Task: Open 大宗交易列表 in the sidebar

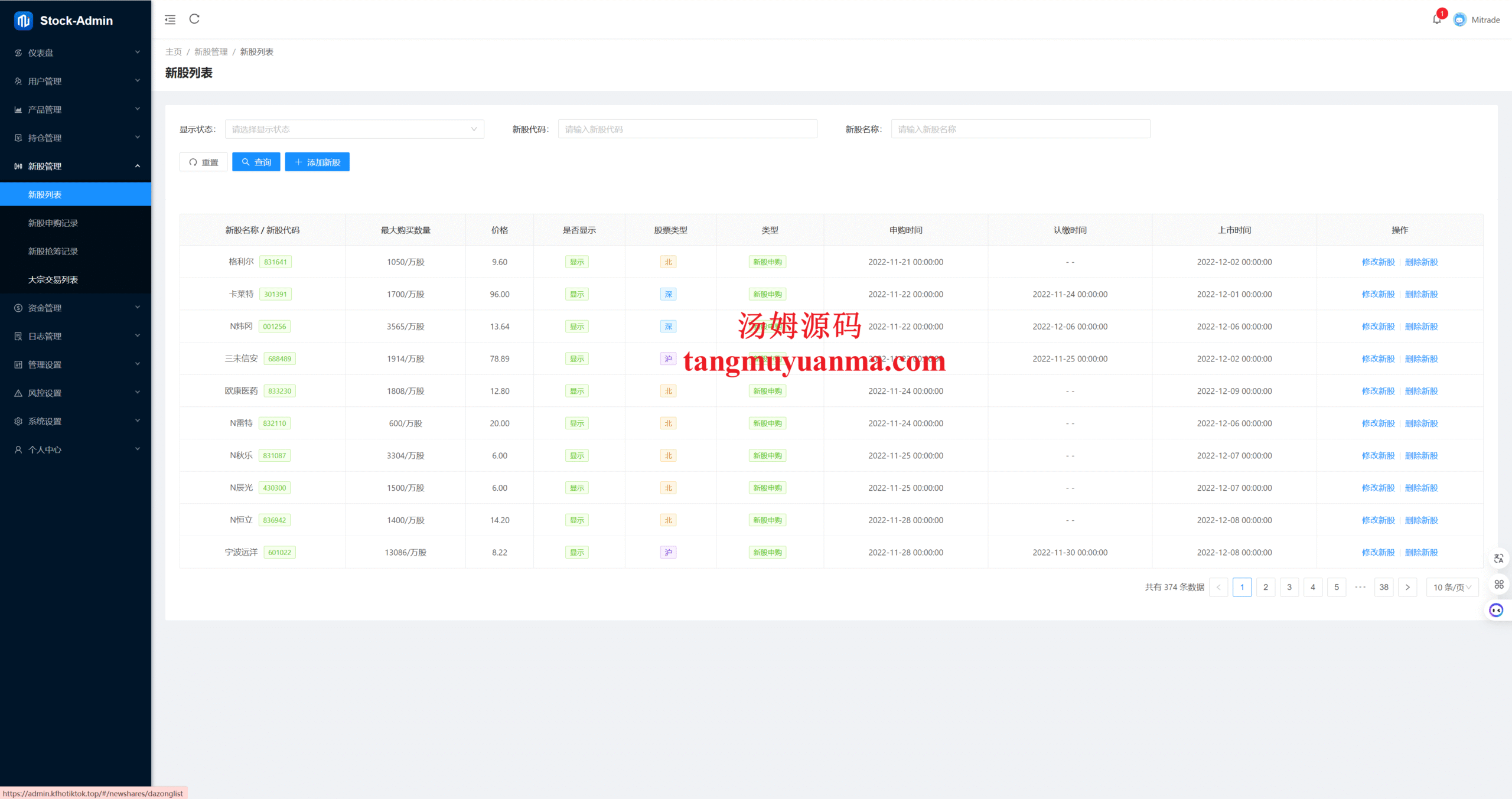Action: click(53, 280)
